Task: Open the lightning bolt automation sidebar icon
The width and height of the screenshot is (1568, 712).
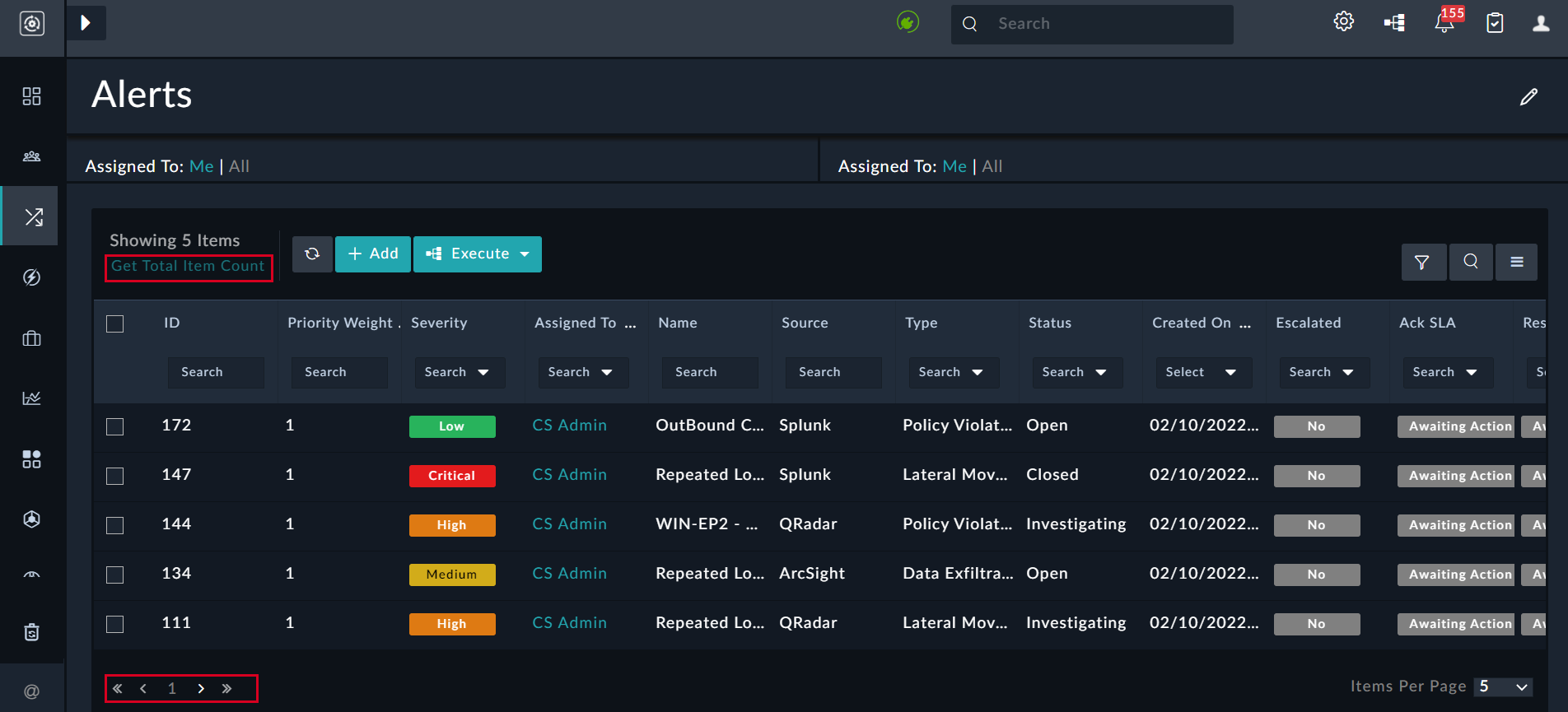Action: point(31,277)
